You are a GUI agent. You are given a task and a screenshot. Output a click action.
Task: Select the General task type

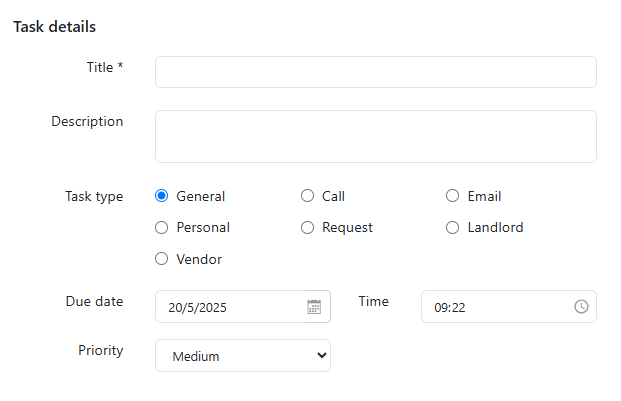tap(162, 196)
